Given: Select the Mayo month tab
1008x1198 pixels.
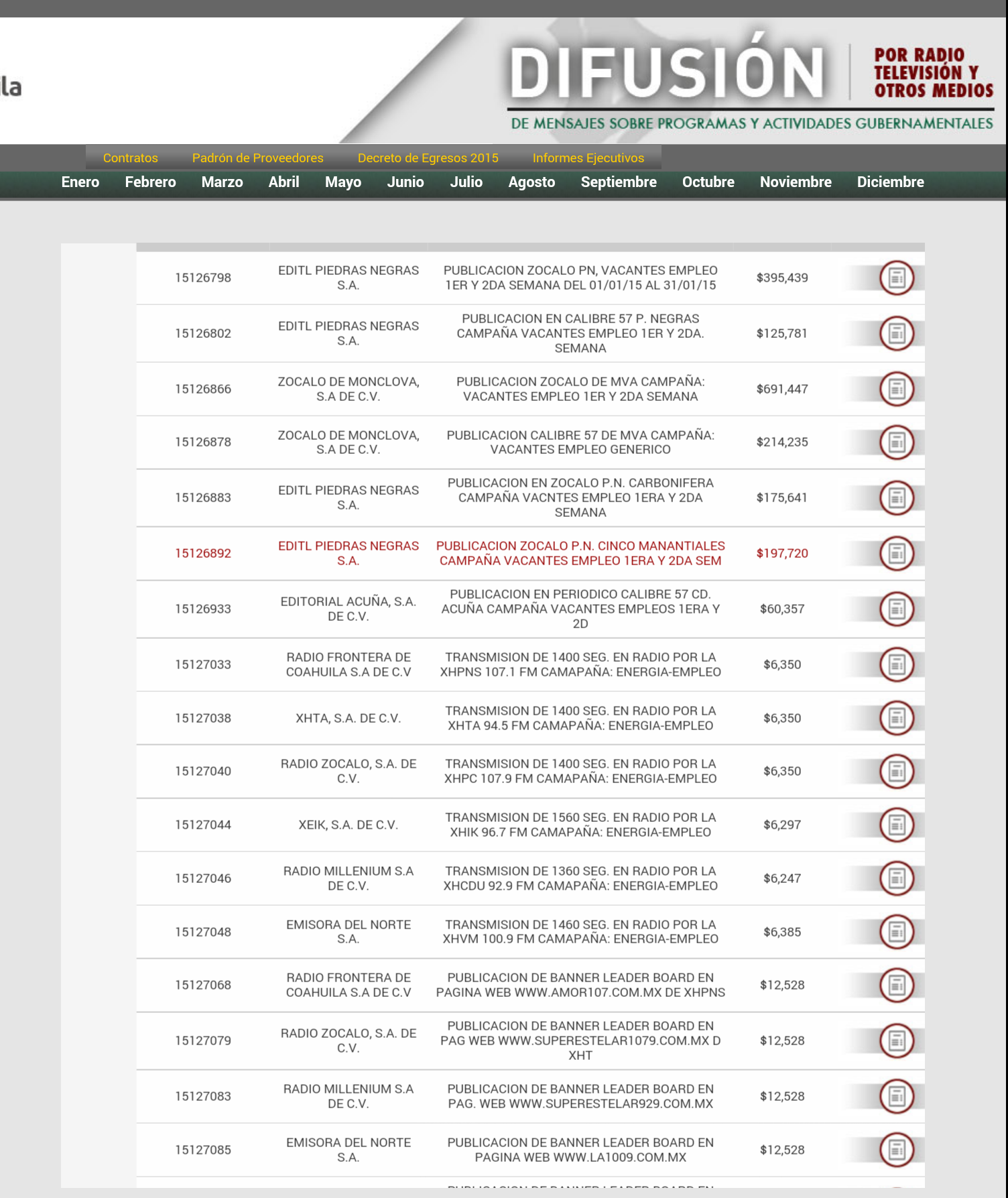Looking at the screenshot, I should pyautogui.click(x=343, y=182).
